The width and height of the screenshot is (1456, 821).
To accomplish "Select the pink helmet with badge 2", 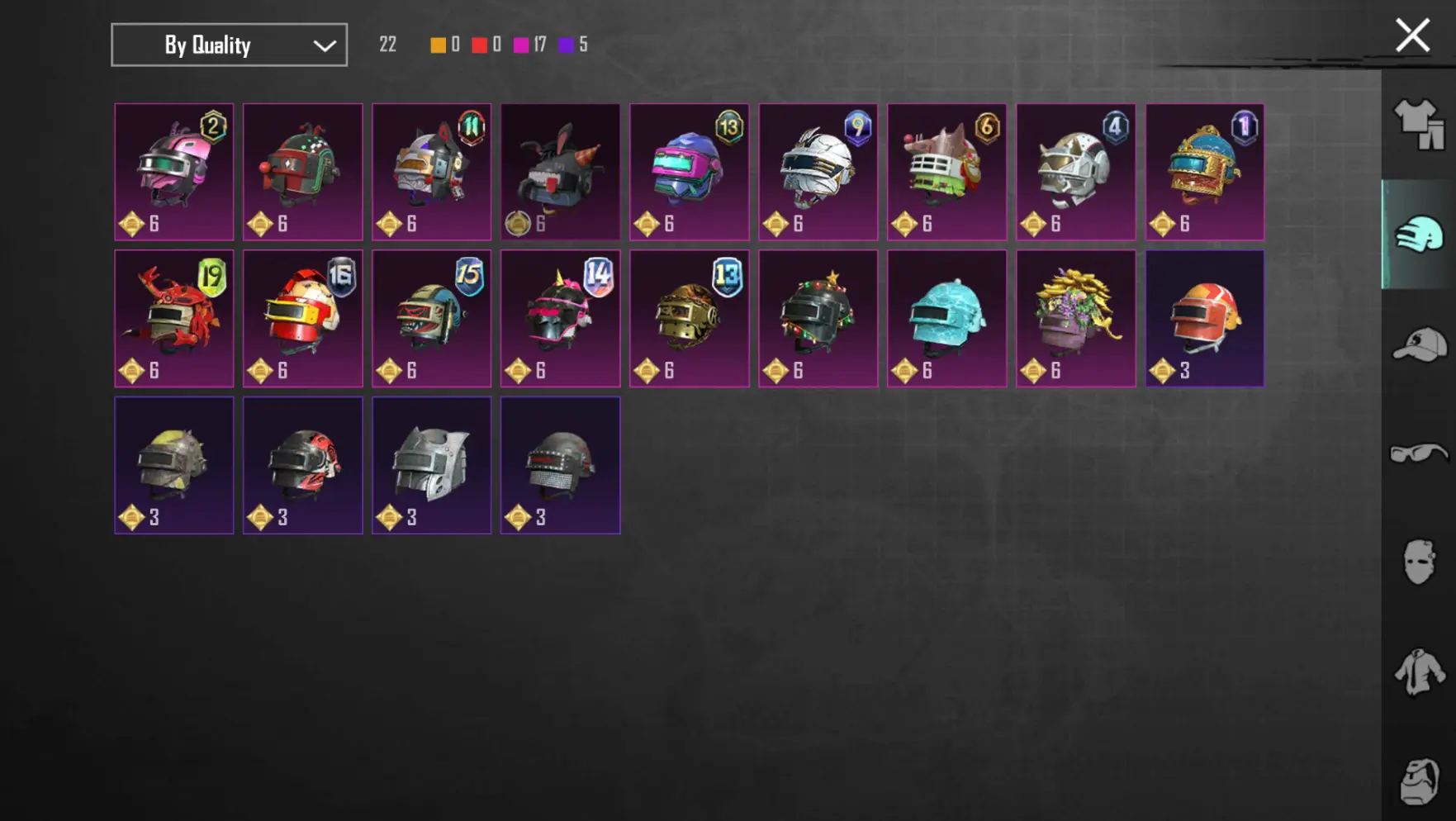I will pos(174,172).
